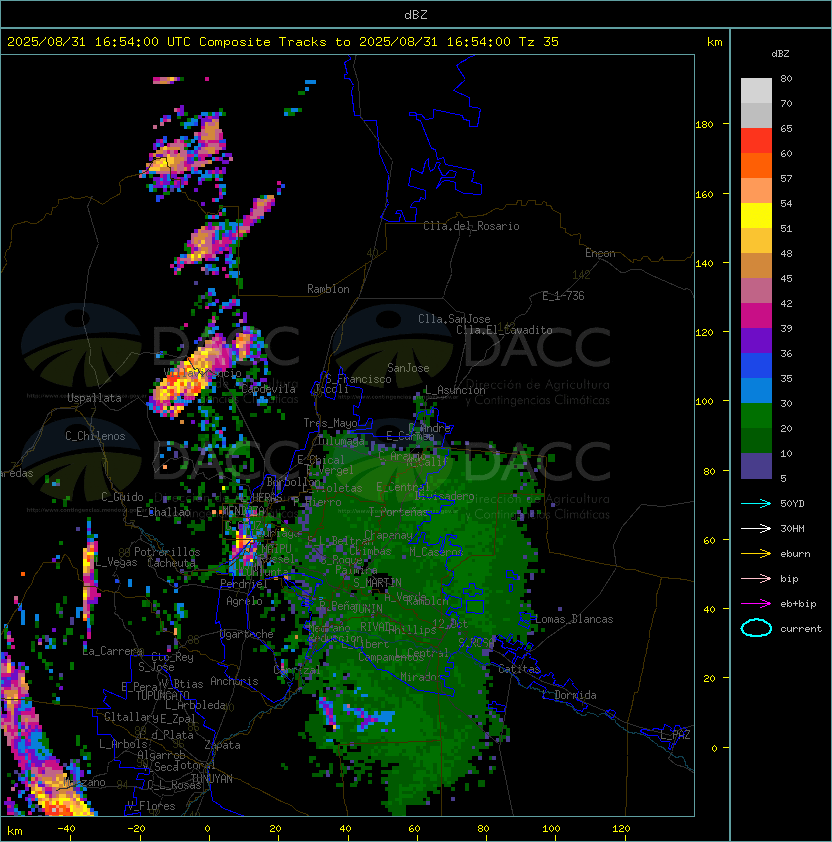Click the 'Clla.del_Rosario' map label
The height and width of the screenshot is (842, 832).
coord(471,226)
